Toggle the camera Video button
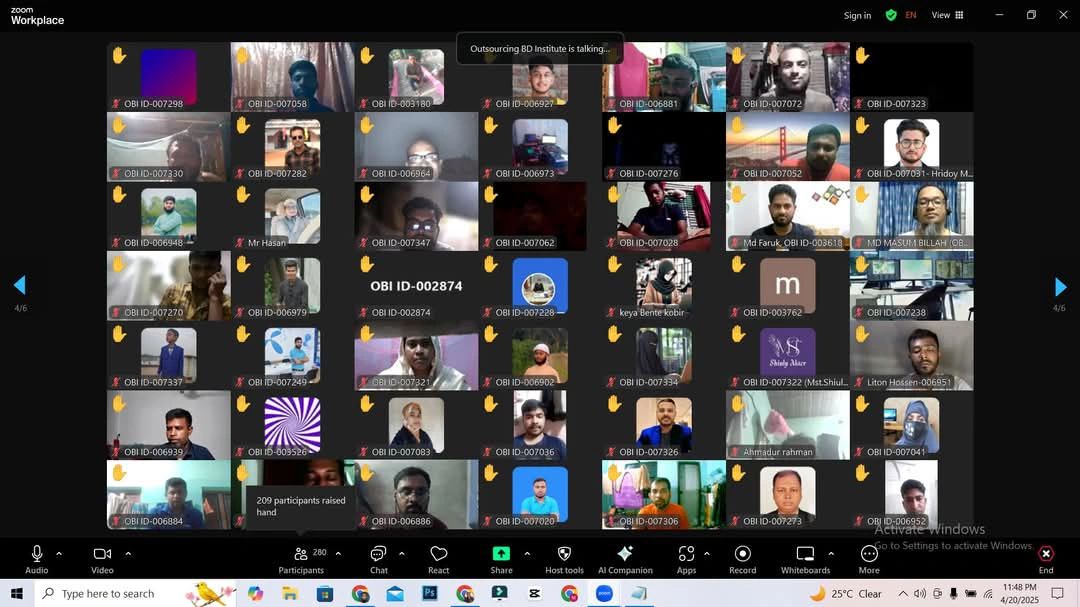Screen dimensions: 1080x607 [102, 558]
